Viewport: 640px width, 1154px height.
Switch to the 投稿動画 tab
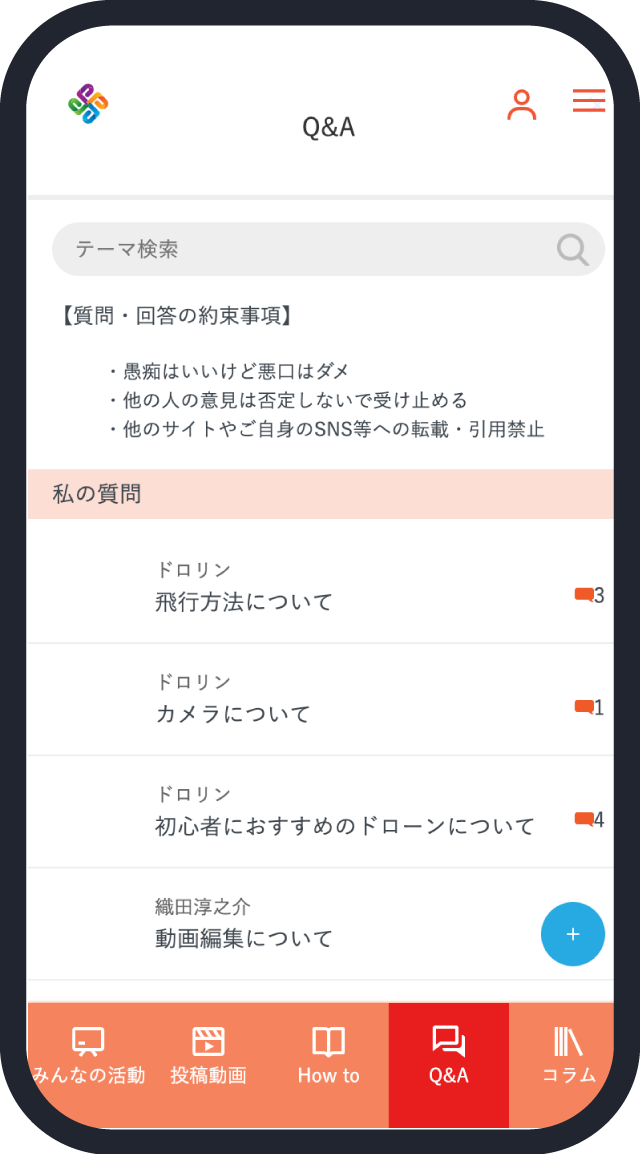coord(208,1056)
